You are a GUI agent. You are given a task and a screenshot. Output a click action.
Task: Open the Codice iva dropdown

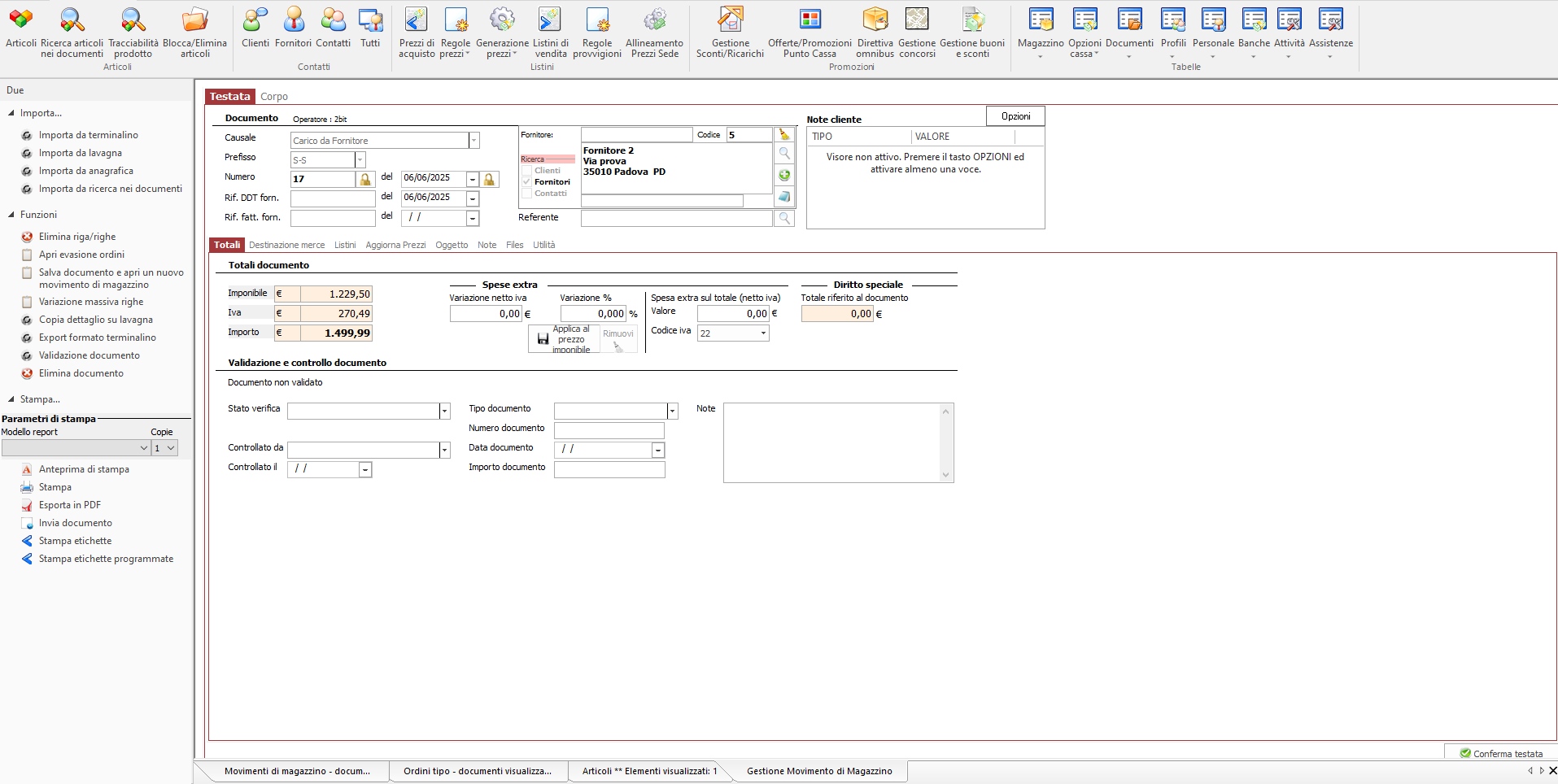pos(763,333)
